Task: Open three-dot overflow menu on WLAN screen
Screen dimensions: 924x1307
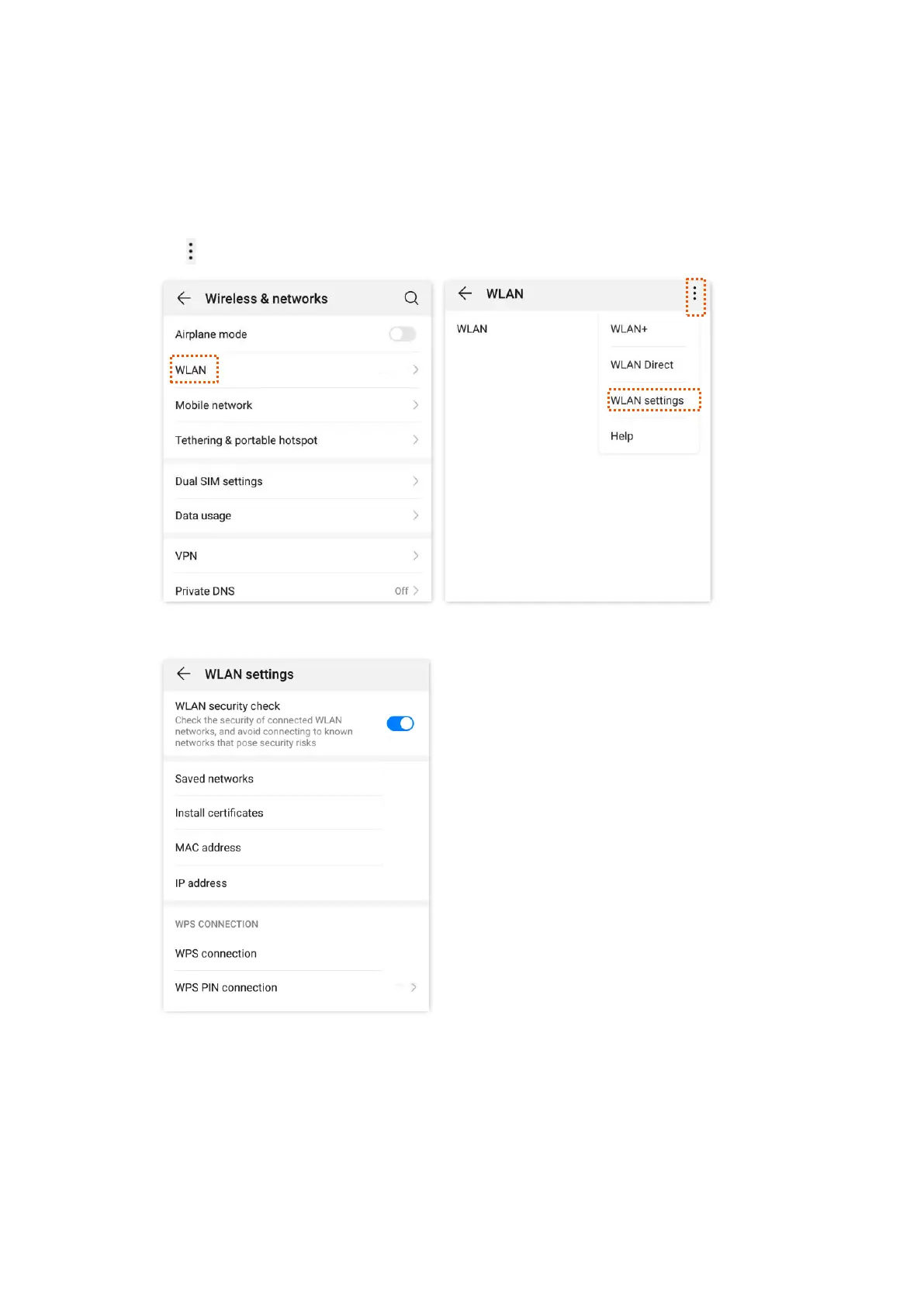Action: click(694, 295)
